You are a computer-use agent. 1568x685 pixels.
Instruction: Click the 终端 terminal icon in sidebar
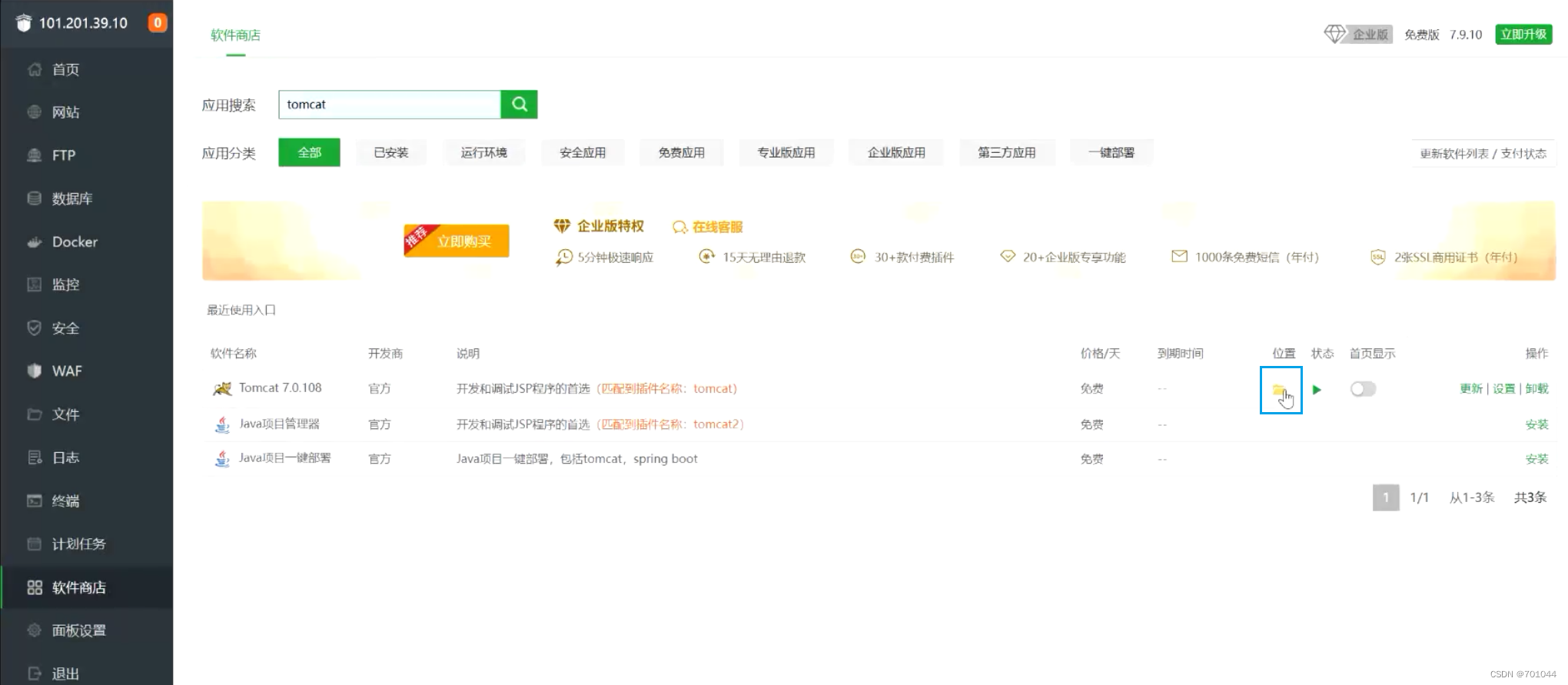(x=34, y=500)
